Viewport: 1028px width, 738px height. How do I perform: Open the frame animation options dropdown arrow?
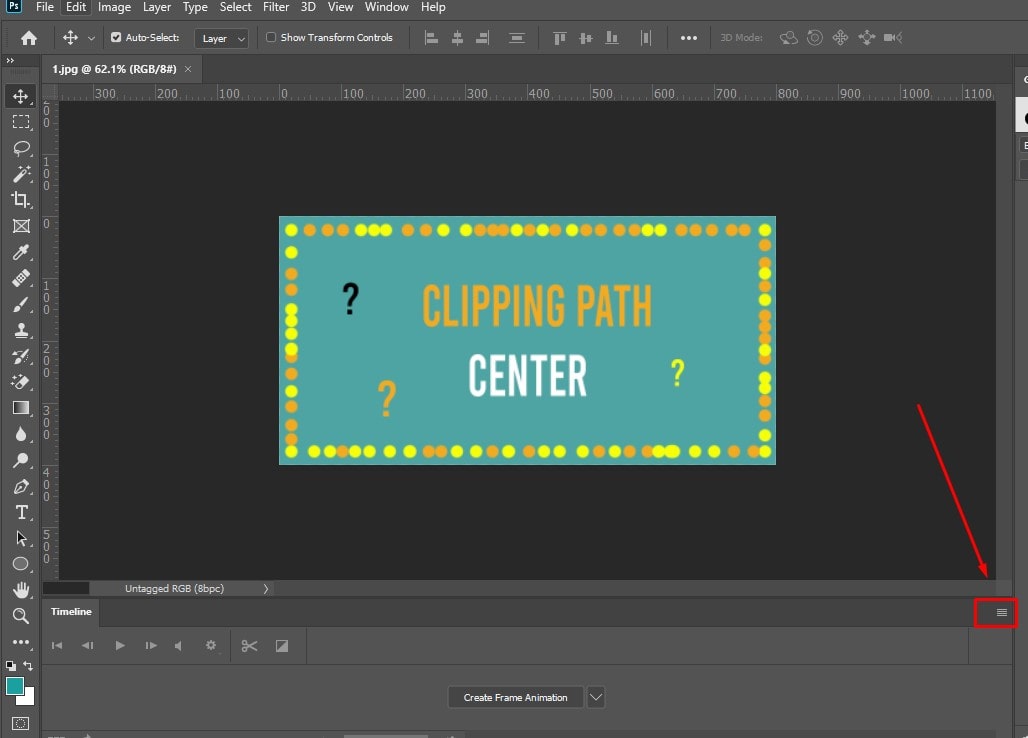pyautogui.click(x=595, y=697)
